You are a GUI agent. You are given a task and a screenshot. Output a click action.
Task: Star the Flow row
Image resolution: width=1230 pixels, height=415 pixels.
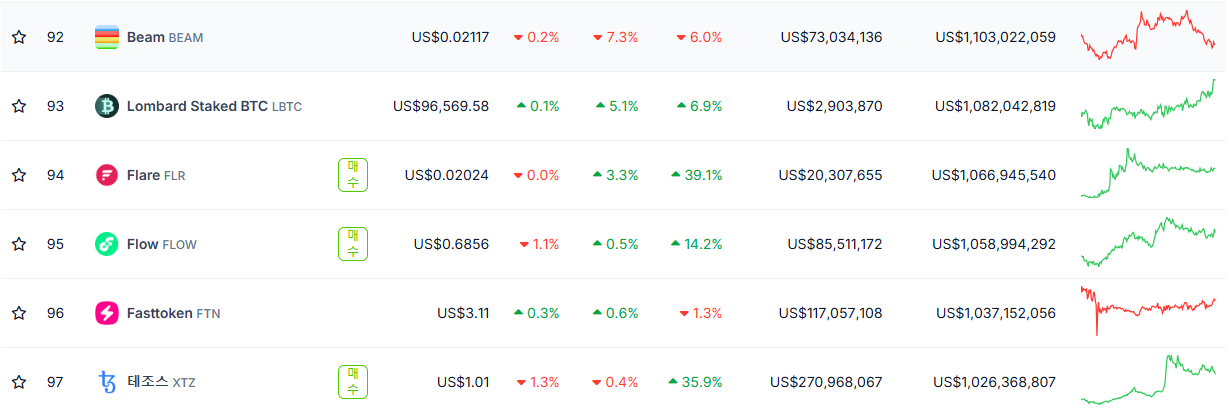pos(19,244)
